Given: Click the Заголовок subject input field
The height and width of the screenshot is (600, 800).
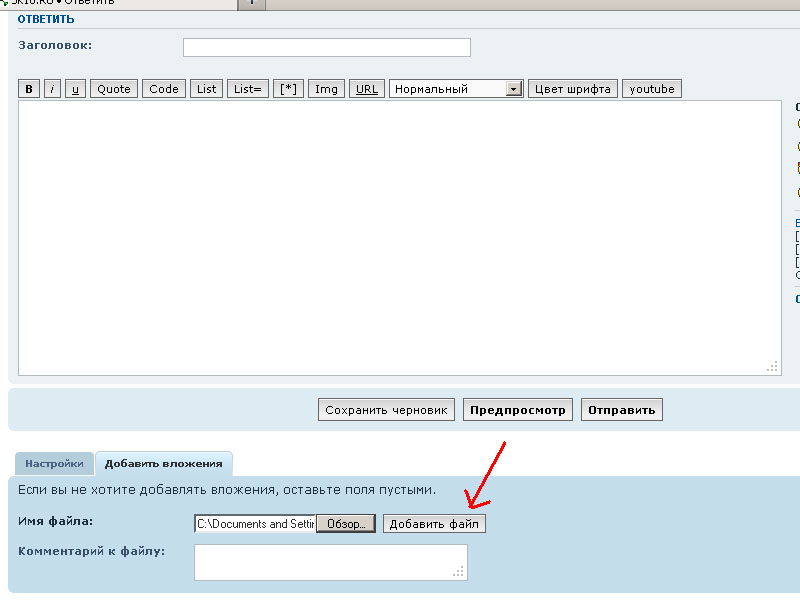Looking at the screenshot, I should click(x=326, y=47).
